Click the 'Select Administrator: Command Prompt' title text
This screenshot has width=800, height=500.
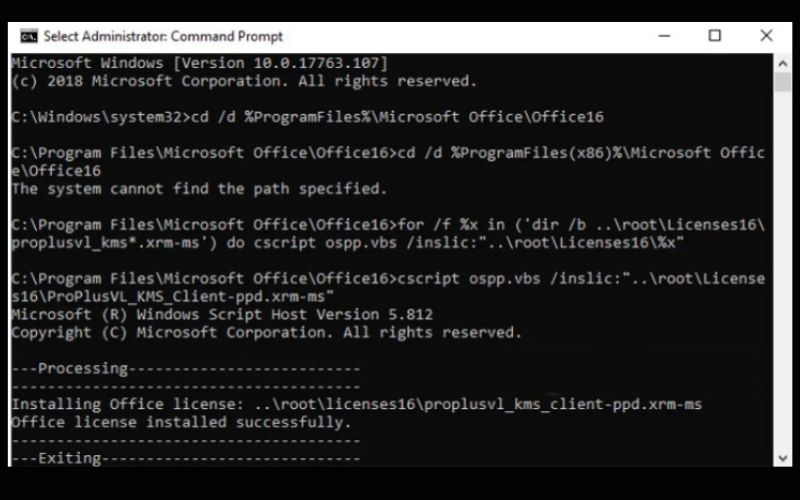click(163, 36)
